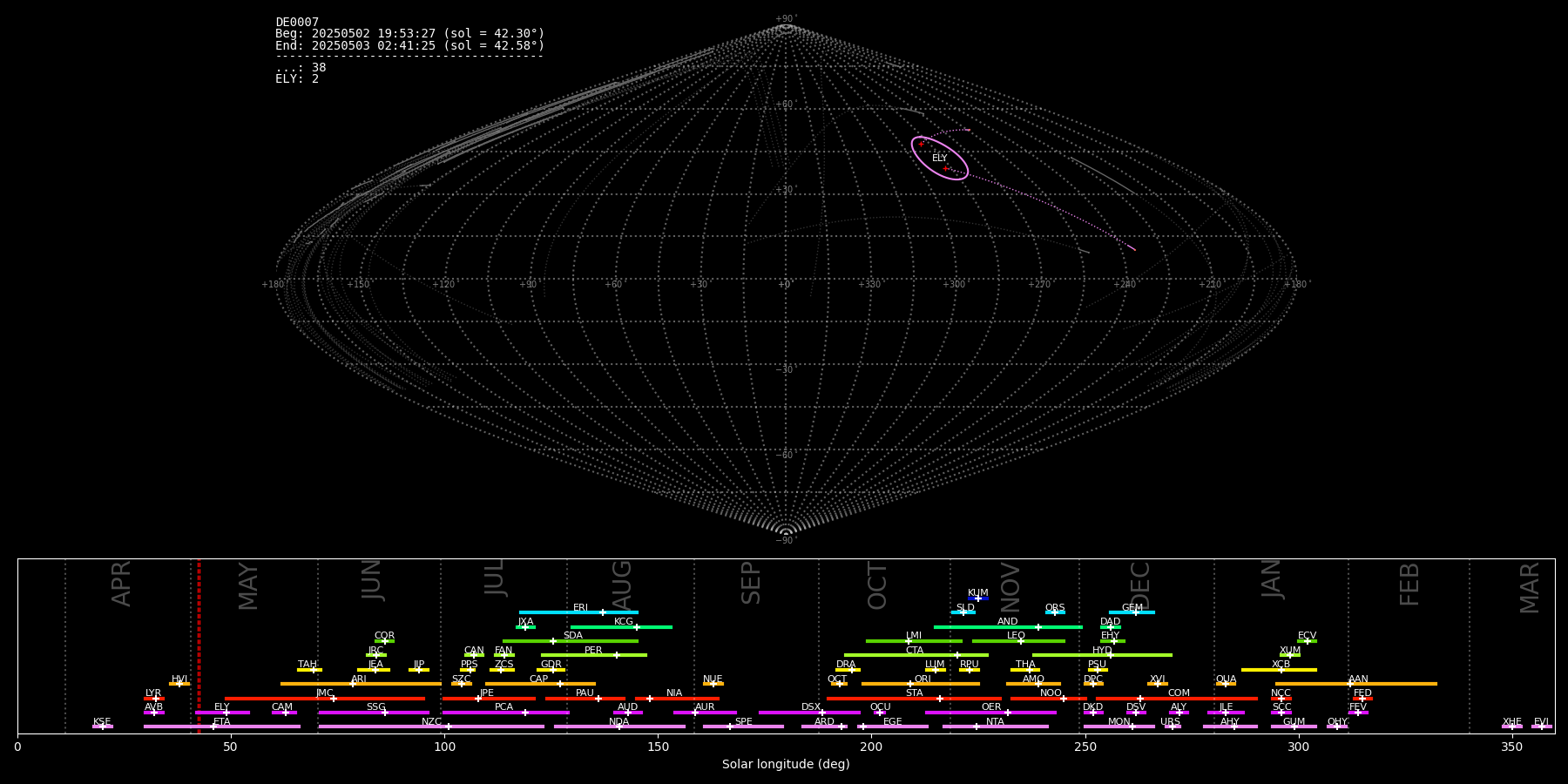Click the '...: 38' sporadic count text
1568x784 pixels.
click(x=301, y=67)
